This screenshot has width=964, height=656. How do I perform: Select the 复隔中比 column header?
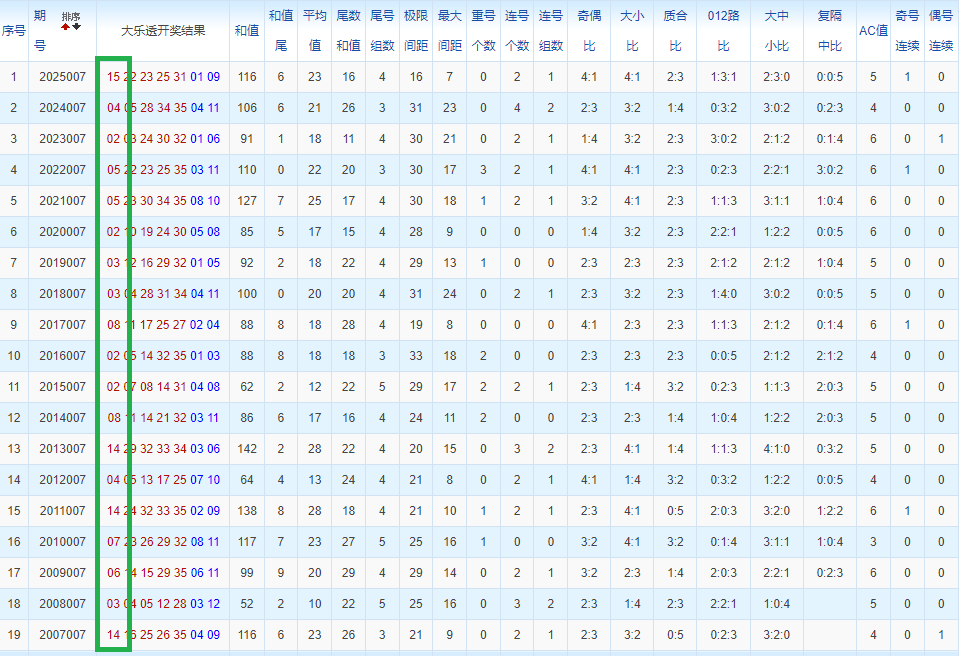830,30
